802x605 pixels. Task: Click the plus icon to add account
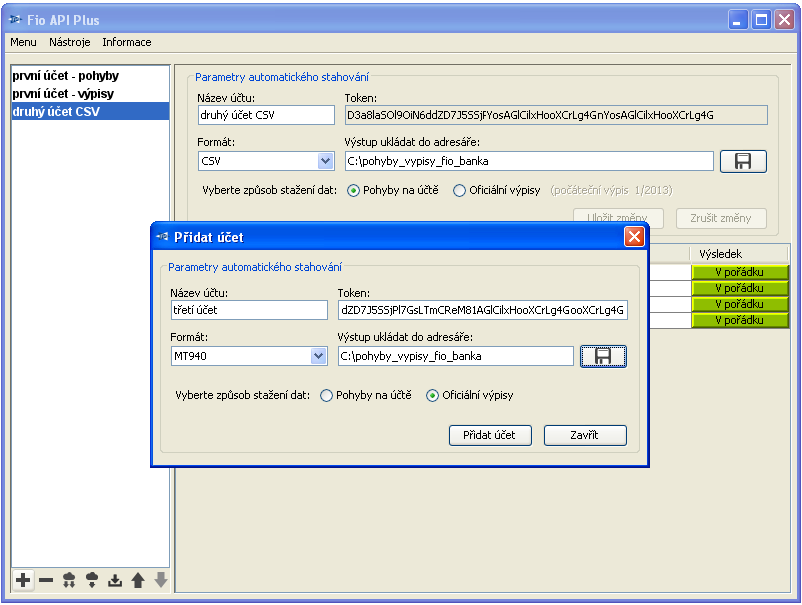[23, 580]
